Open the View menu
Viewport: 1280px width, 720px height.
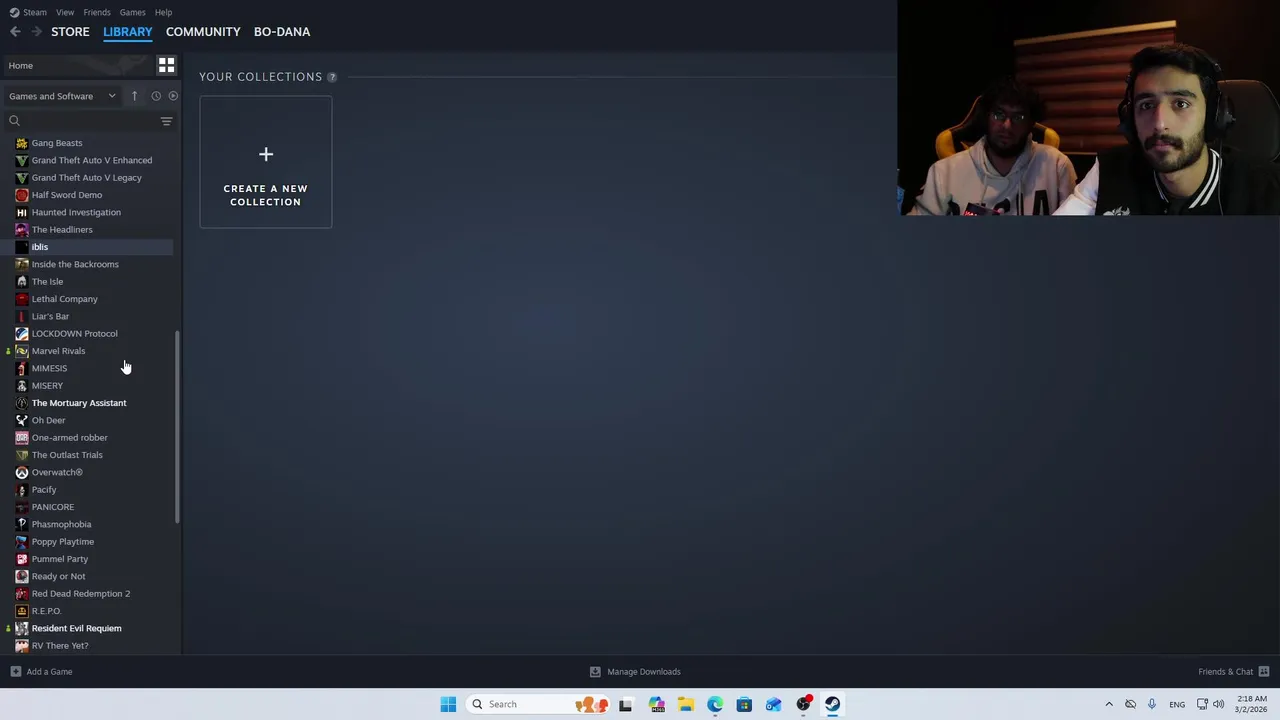[x=65, y=12]
